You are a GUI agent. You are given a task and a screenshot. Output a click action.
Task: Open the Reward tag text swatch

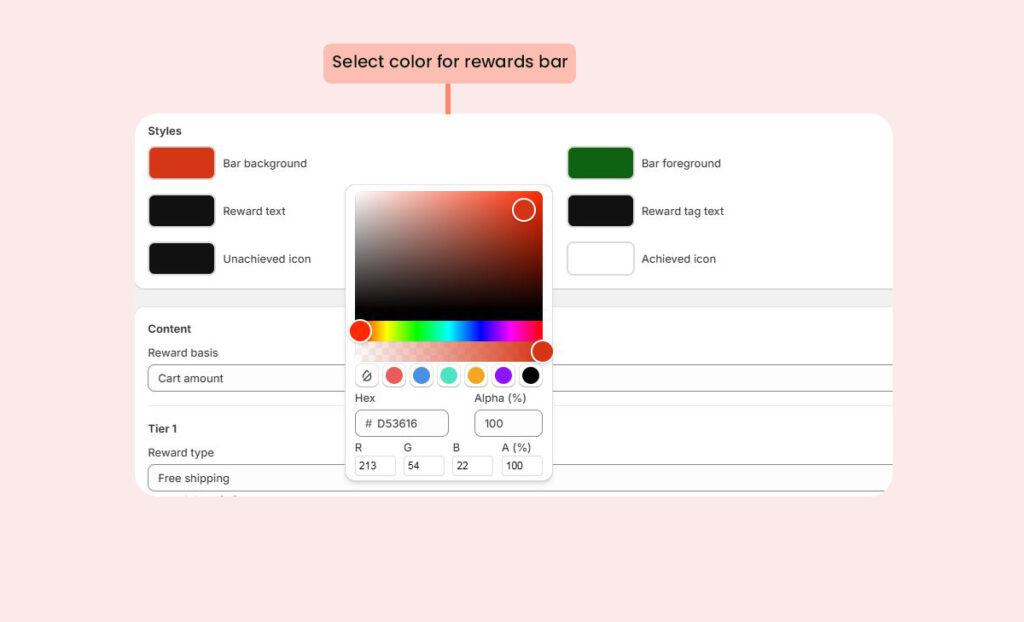[600, 211]
